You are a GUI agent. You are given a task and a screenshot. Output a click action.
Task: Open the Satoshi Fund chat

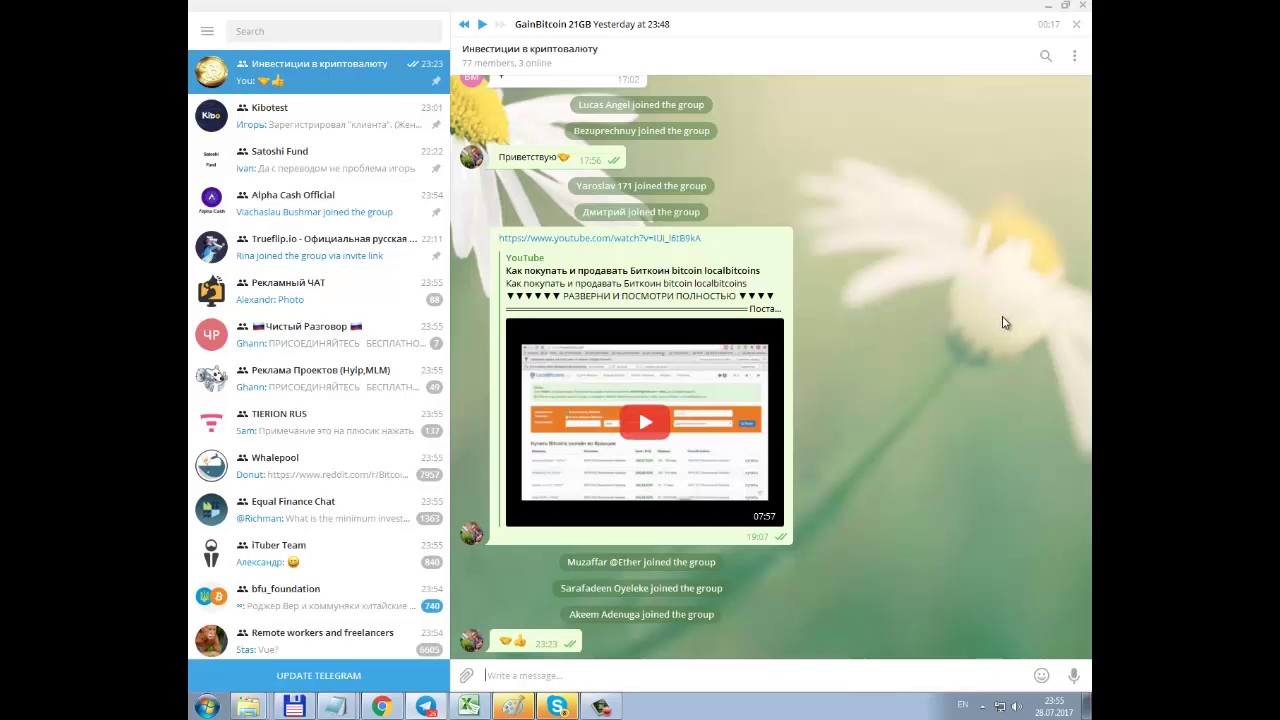[x=319, y=160]
